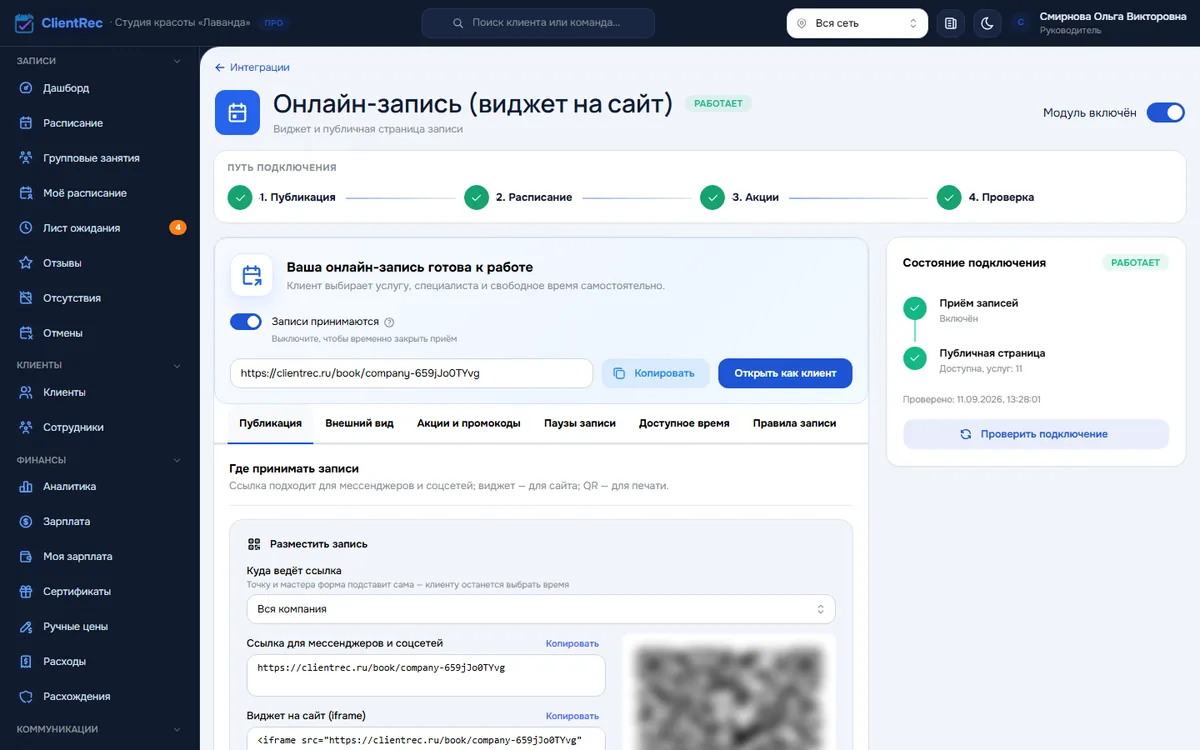Focus the Поиск клиента или команда search field
1200x750 pixels.
pos(538,23)
